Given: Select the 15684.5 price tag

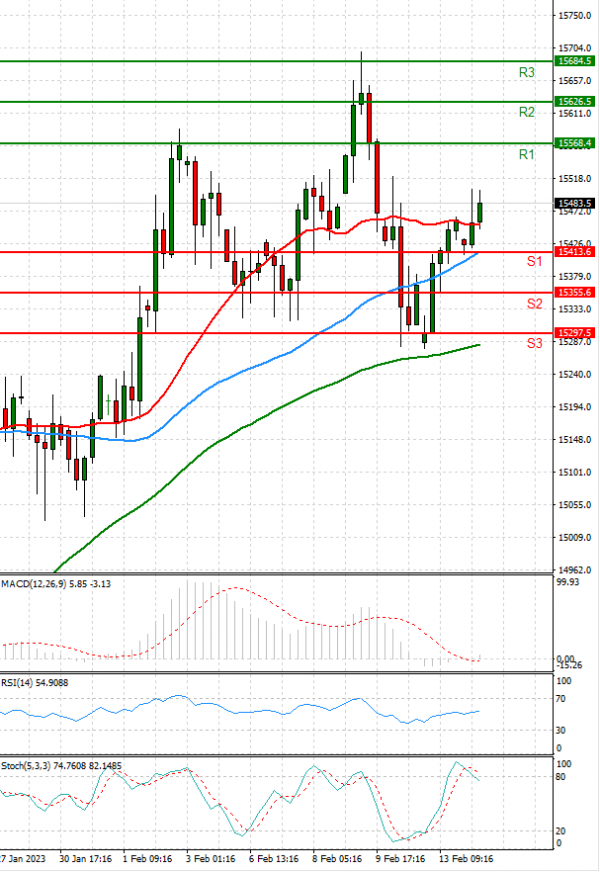Looking at the screenshot, I should 574,61.
